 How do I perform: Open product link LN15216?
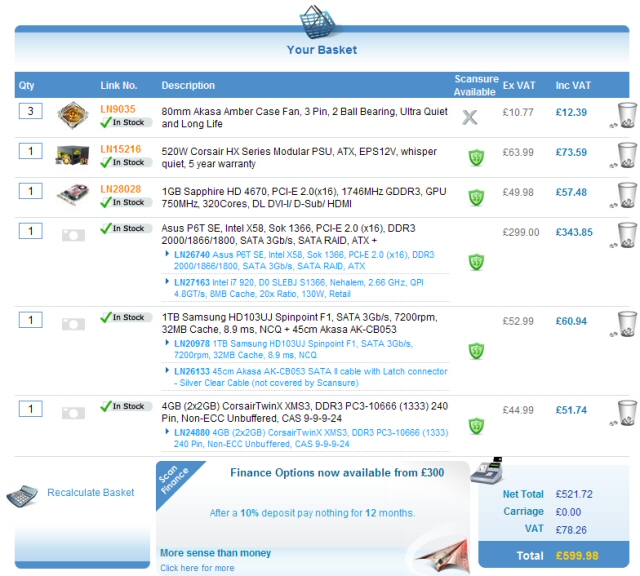[x=120, y=150]
